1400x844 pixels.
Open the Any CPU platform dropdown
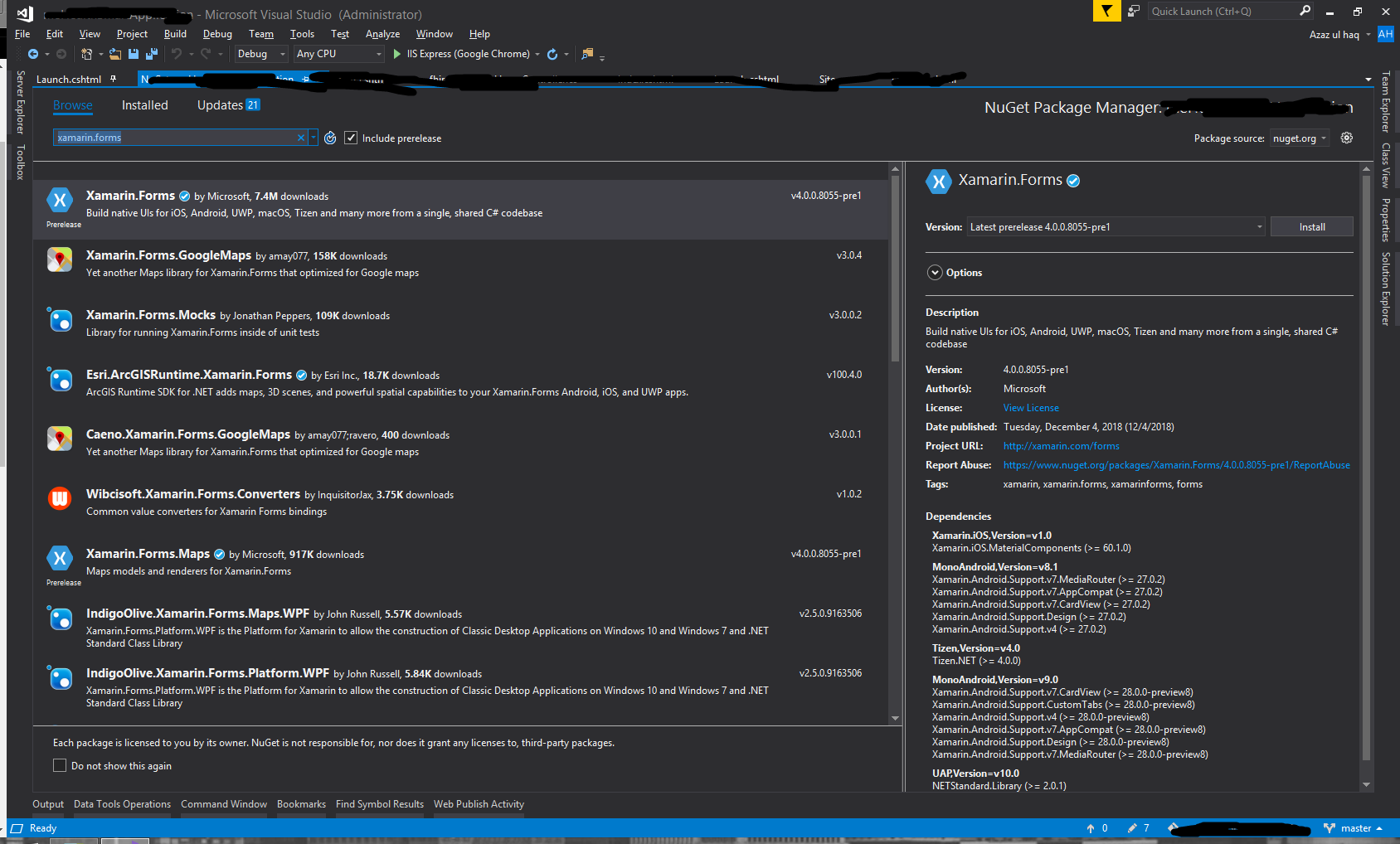[x=338, y=53]
